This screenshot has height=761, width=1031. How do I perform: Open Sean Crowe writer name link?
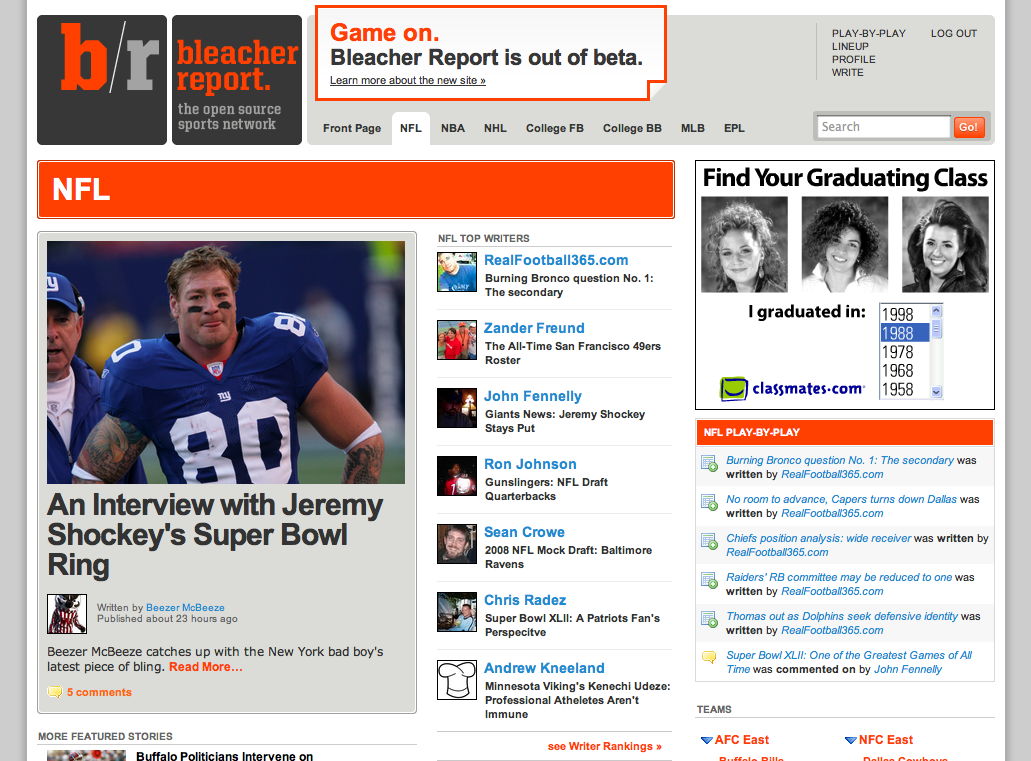click(x=524, y=531)
